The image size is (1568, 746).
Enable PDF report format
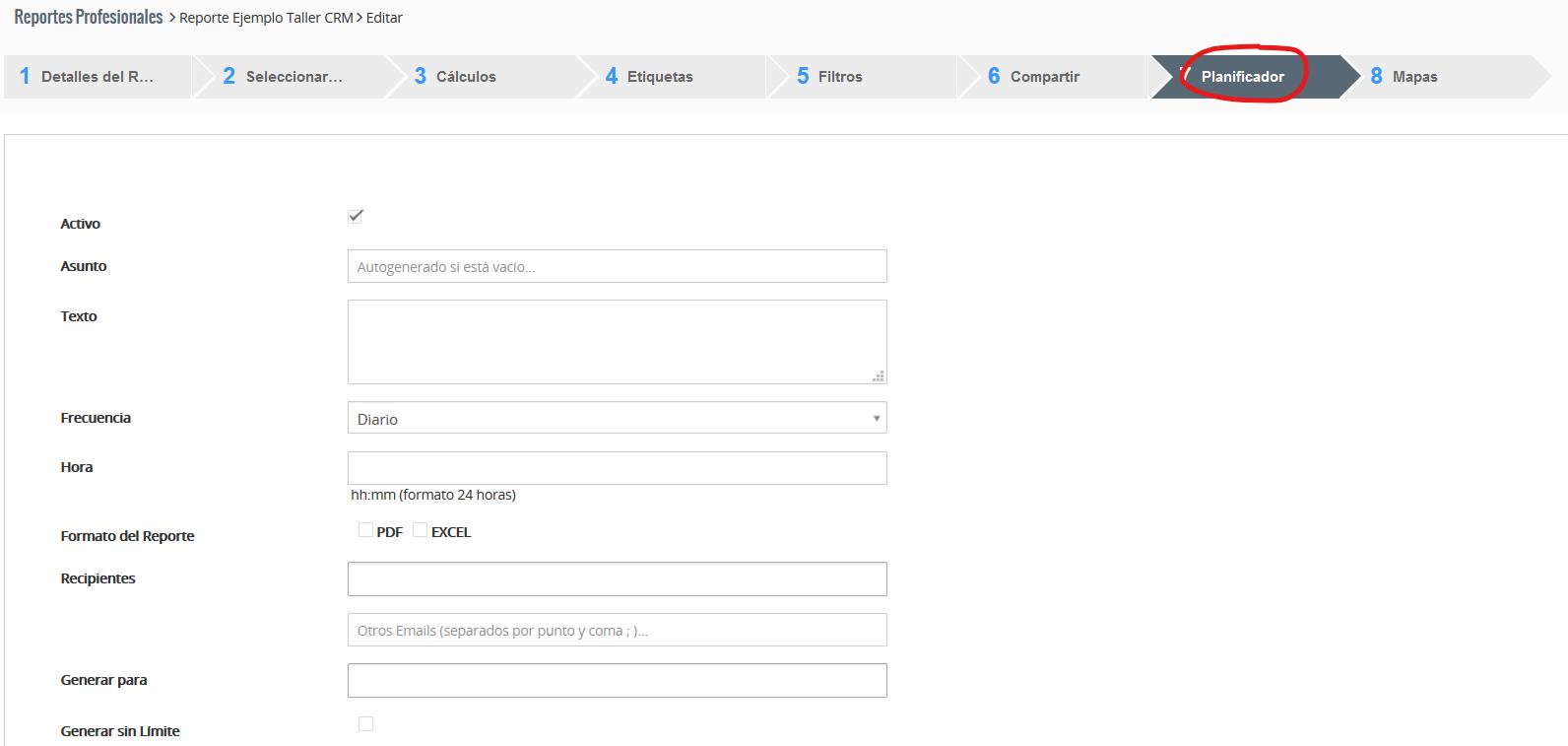pos(366,530)
